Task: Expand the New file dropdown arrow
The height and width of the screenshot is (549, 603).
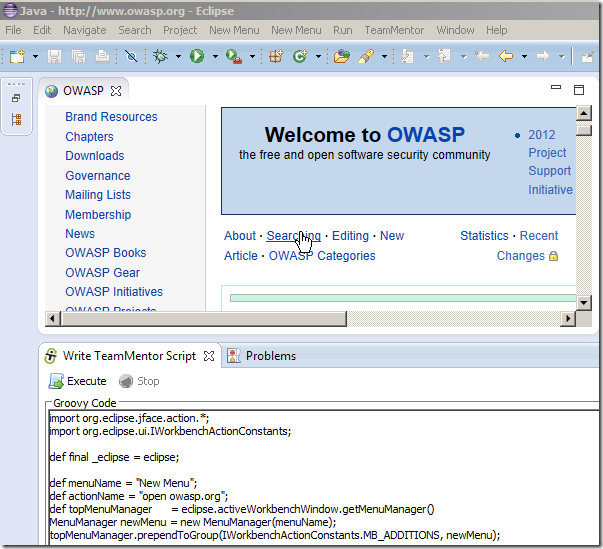Action: coord(35,57)
